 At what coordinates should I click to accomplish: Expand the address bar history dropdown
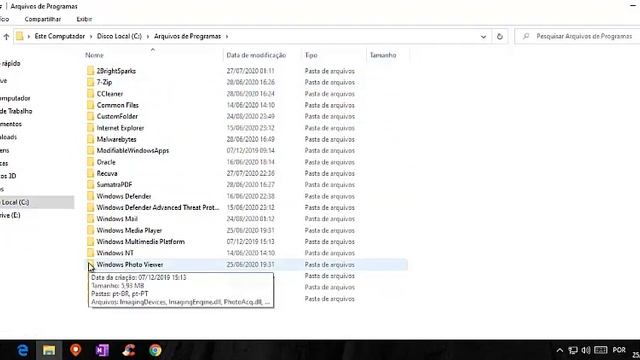[x=483, y=36]
